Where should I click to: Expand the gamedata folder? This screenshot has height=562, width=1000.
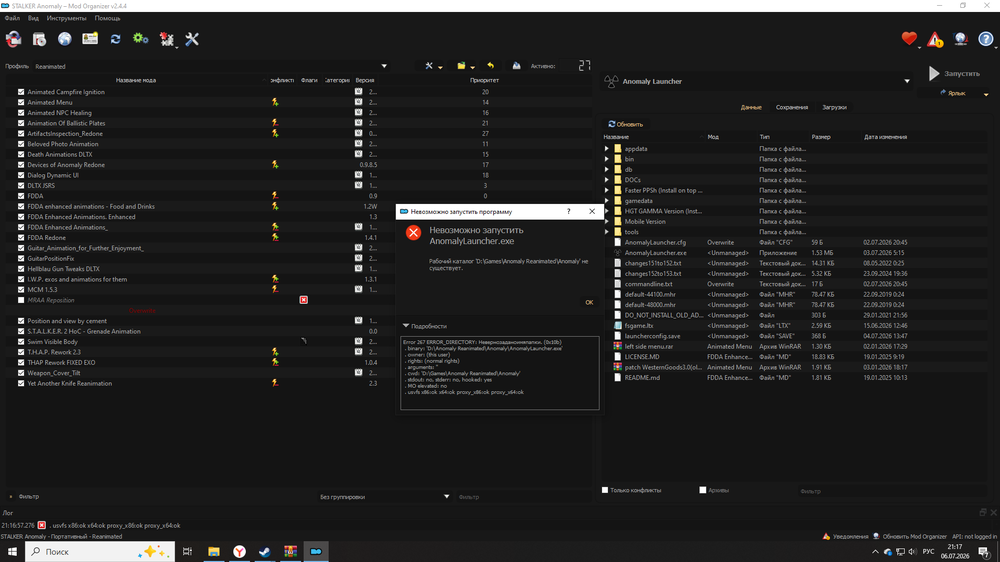[x=607, y=201]
